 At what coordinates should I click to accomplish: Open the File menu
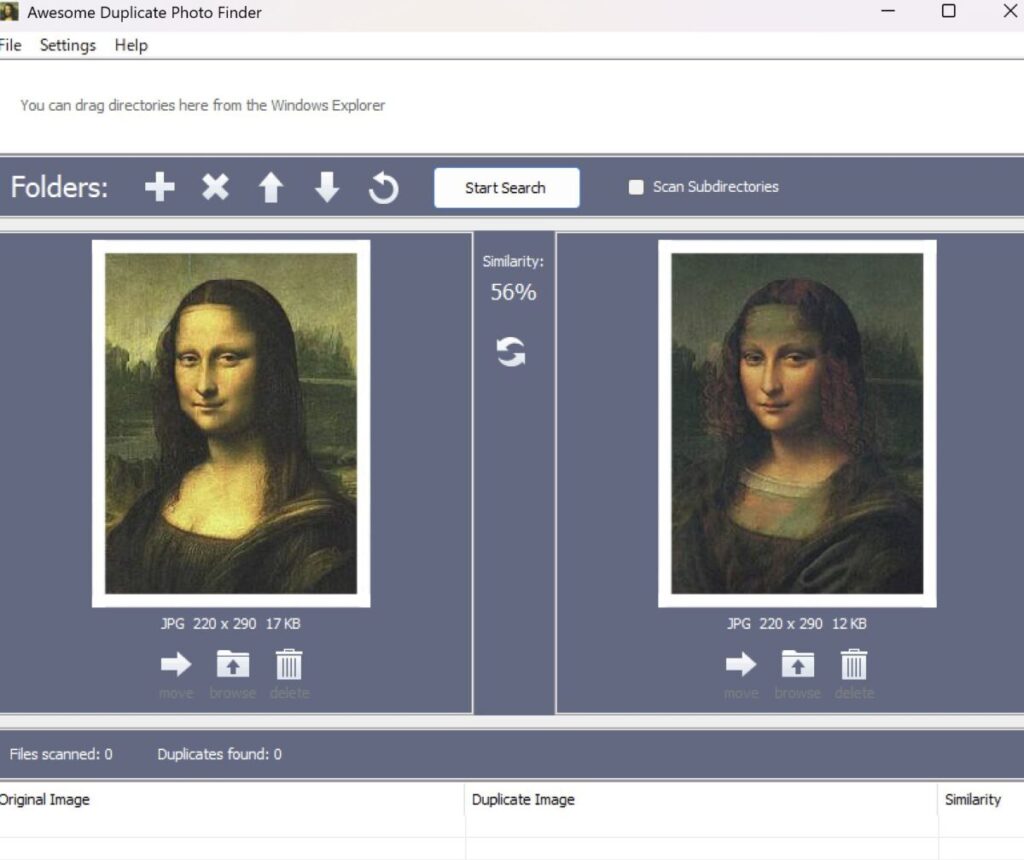pos(10,45)
